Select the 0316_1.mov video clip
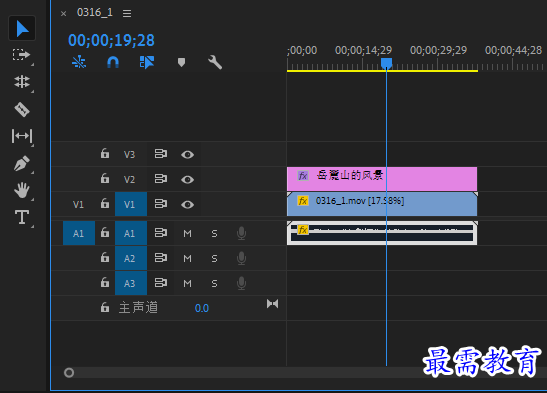 click(382, 204)
